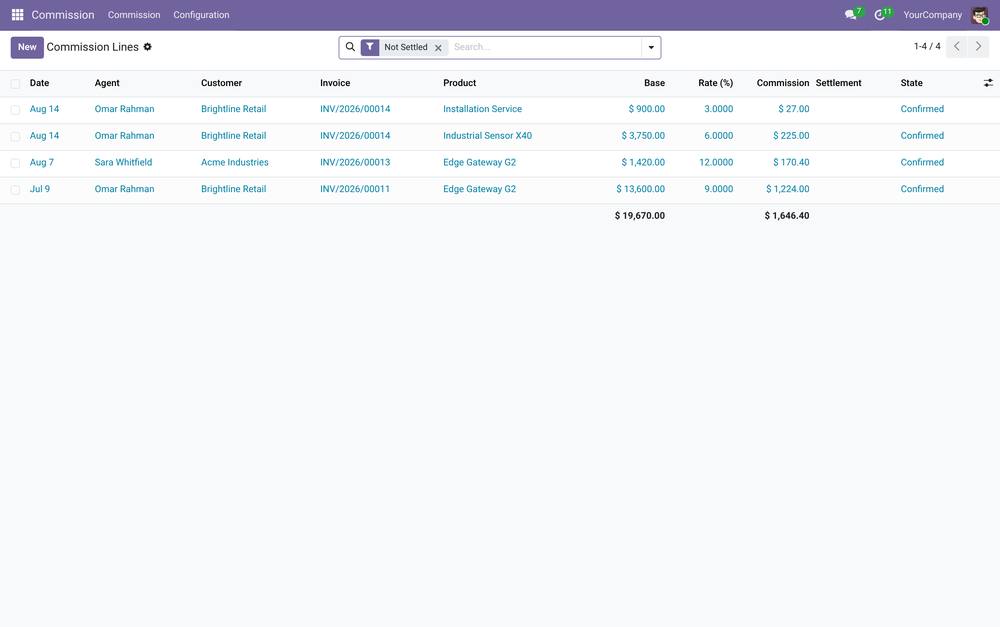Open the YourCompany switcher
The height and width of the screenshot is (627, 1000).
click(x=932, y=15)
